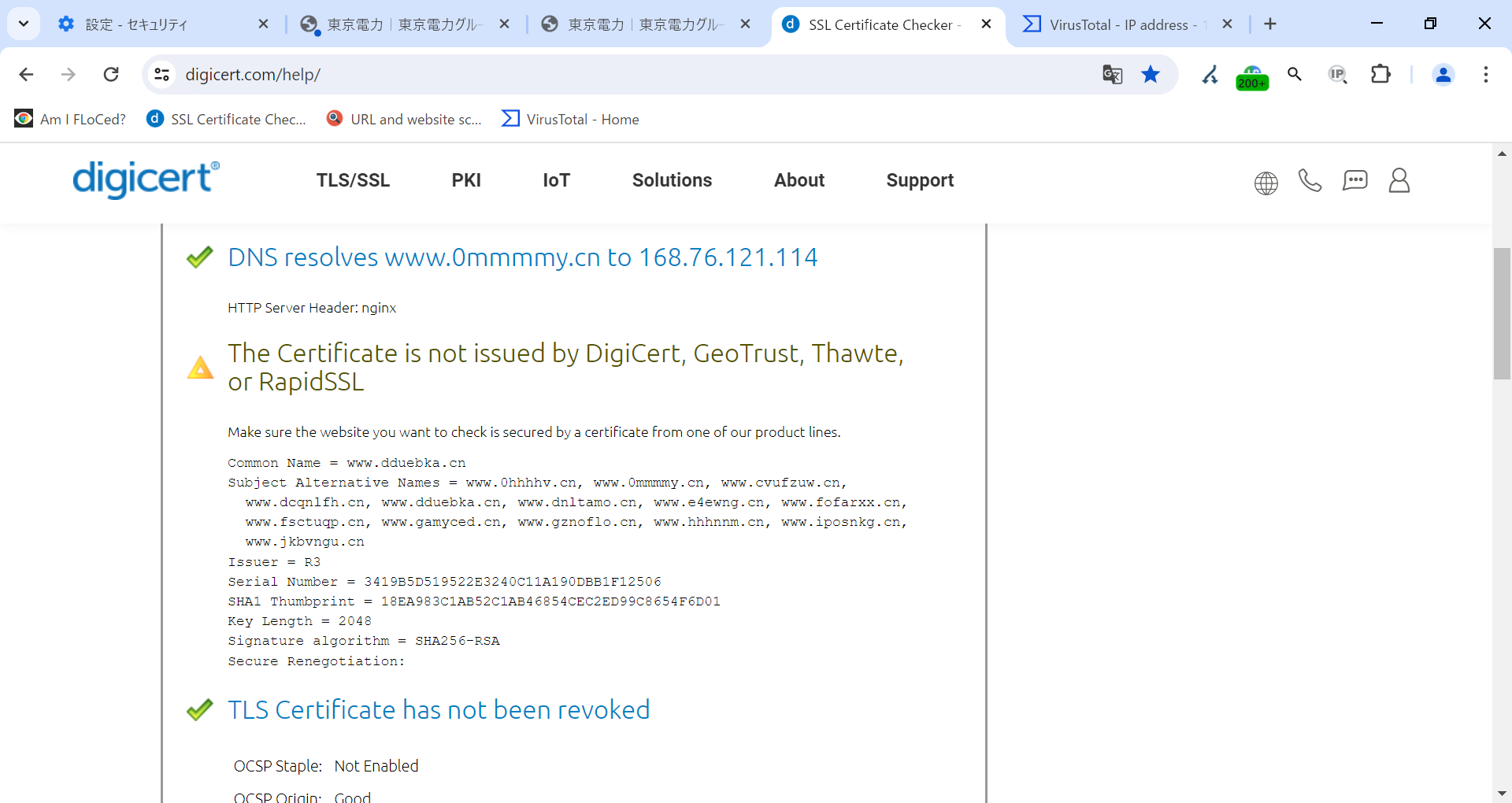This screenshot has height=803, width=1512.
Task: Click the digicert logo
Action: pyautogui.click(x=146, y=179)
